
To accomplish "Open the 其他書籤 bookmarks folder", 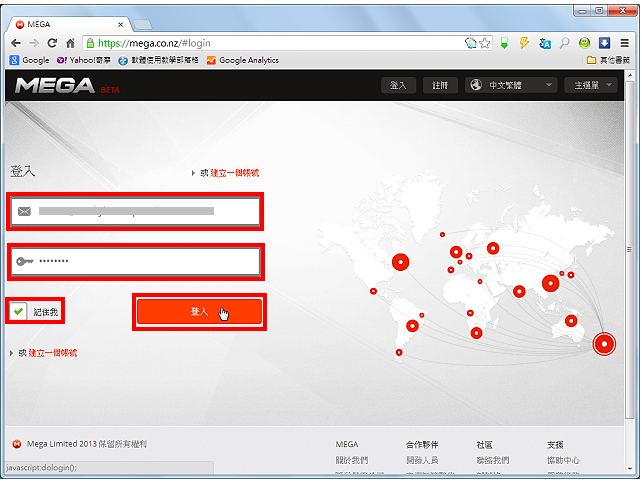I will click(x=608, y=60).
